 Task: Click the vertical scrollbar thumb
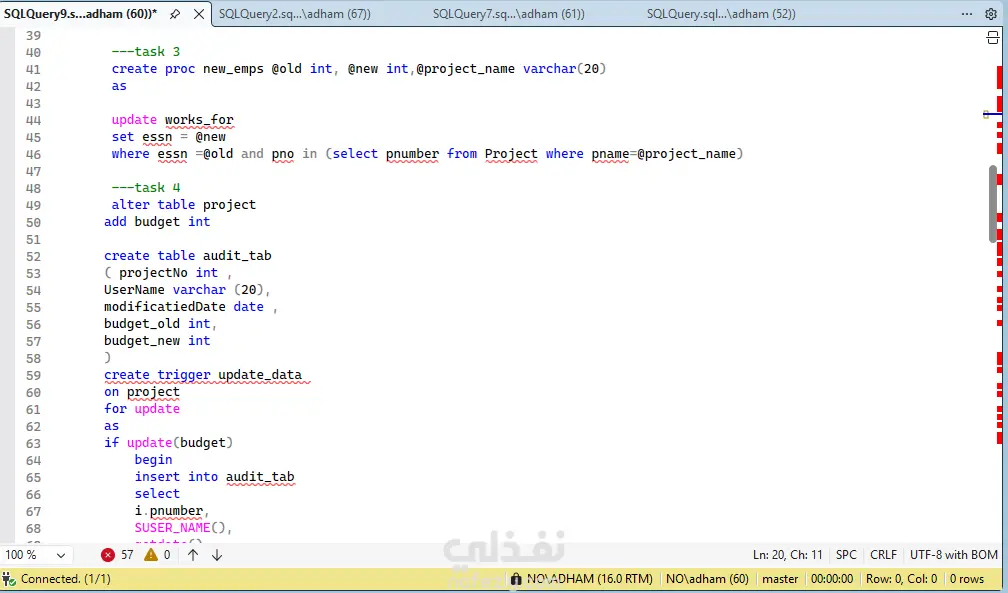(x=993, y=203)
